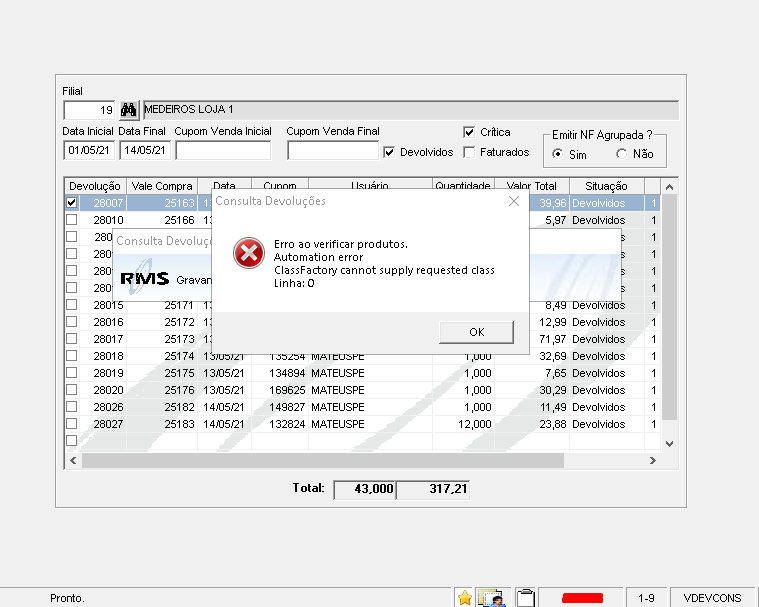Image resolution: width=759 pixels, height=607 pixels.
Task: Click the MEDEIROS LOJA 1 name field
Action: 411,110
